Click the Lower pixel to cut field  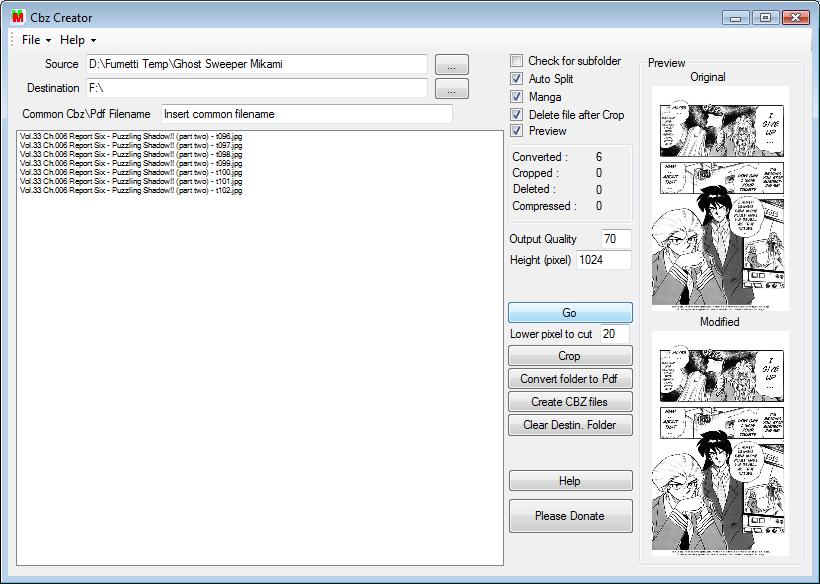614,334
